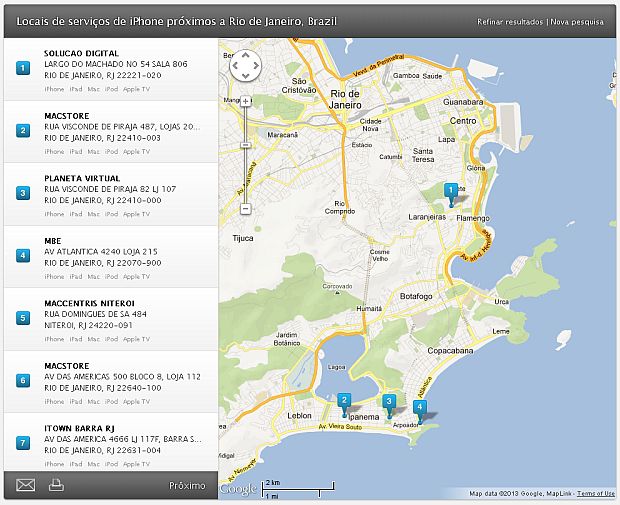Click number 4 badge beside MBE

(23, 255)
